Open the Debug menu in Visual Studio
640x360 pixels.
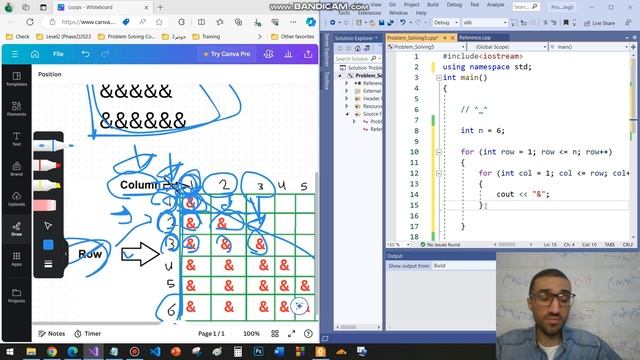[x=454, y=4]
